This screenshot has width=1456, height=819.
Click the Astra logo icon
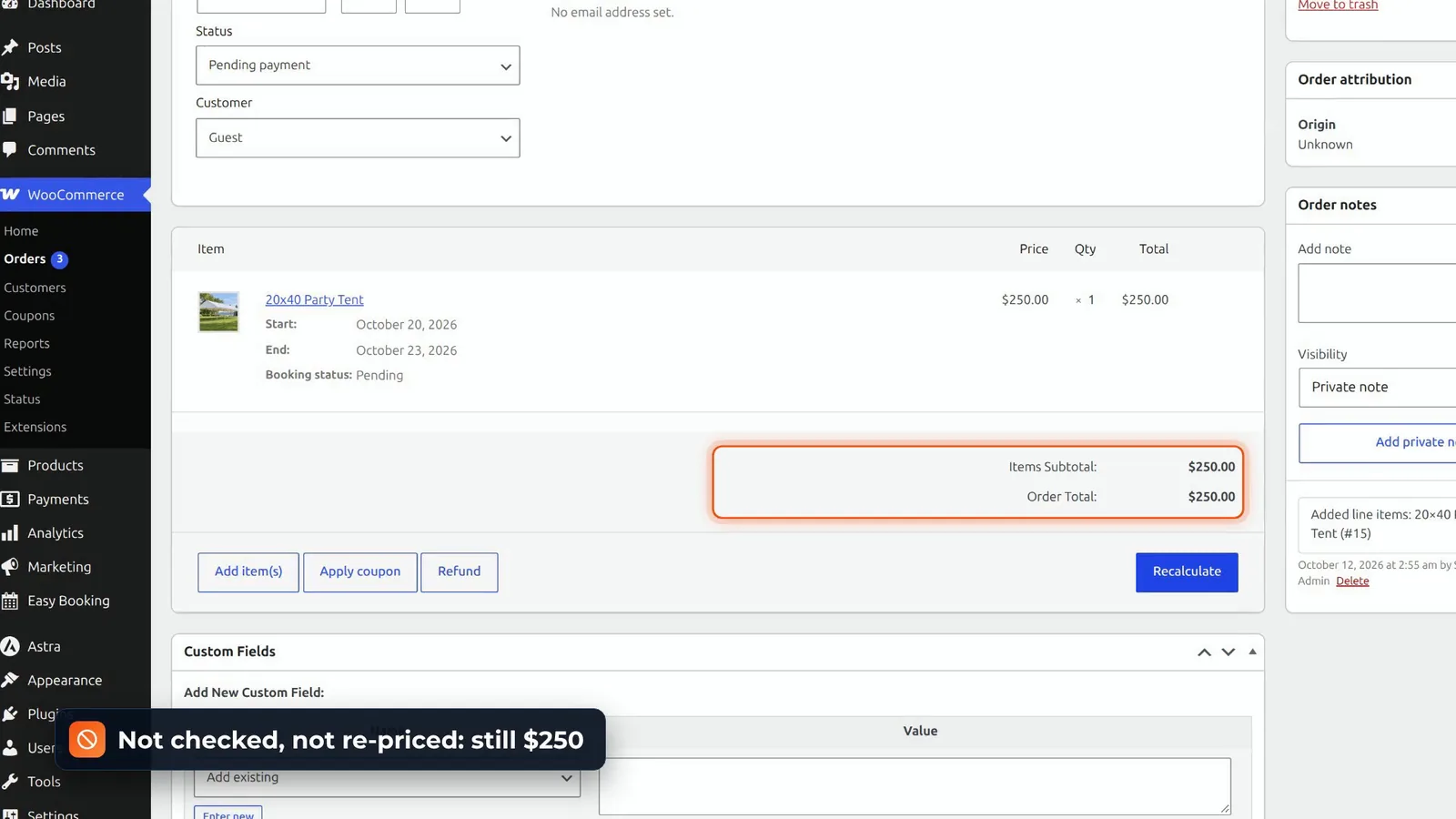tap(10, 646)
